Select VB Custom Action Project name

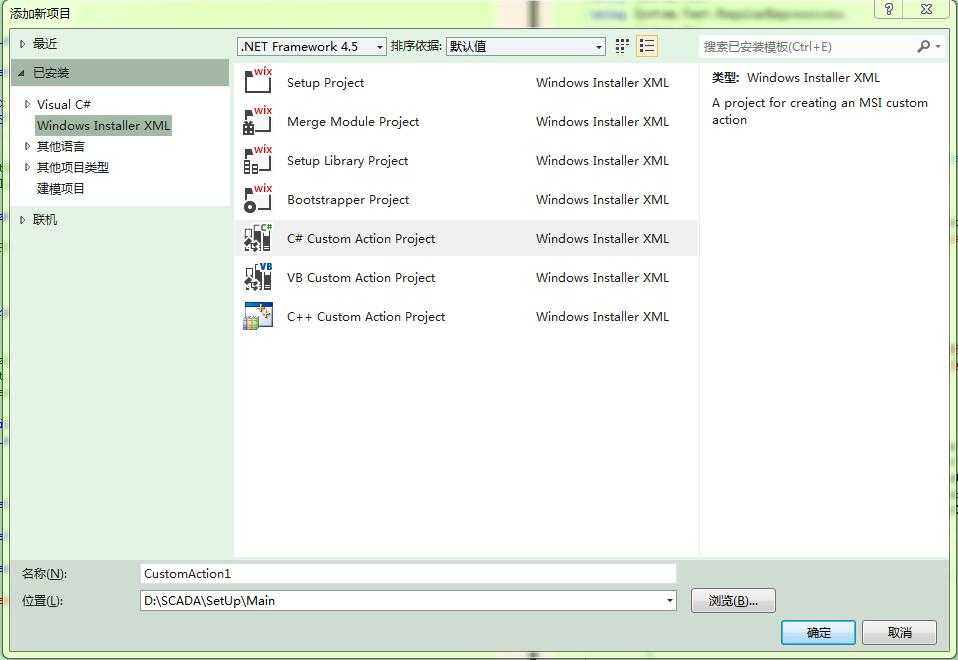[361, 278]
